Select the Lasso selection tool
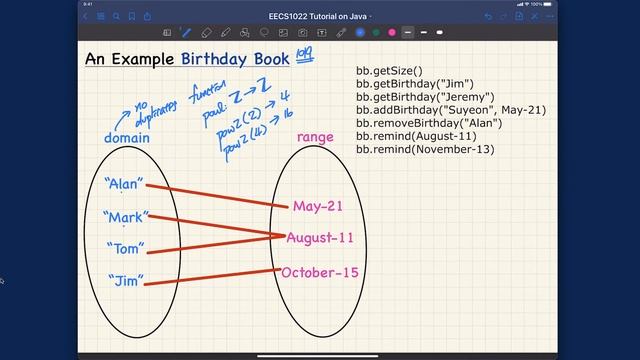640x360 pixels. (x=264, y=32)
